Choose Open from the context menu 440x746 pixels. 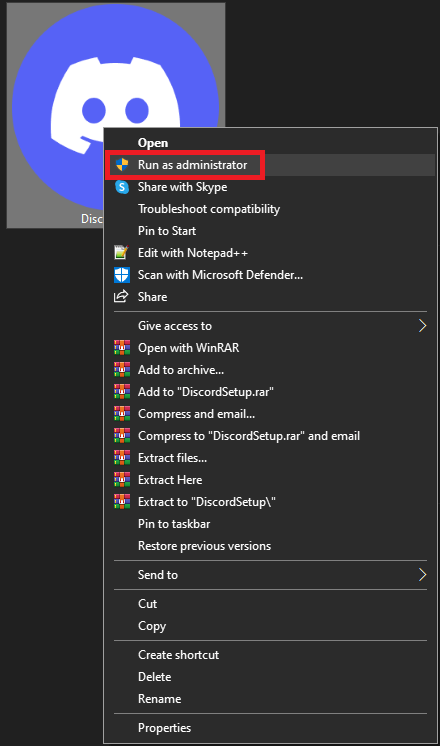(x=270, y=143)
